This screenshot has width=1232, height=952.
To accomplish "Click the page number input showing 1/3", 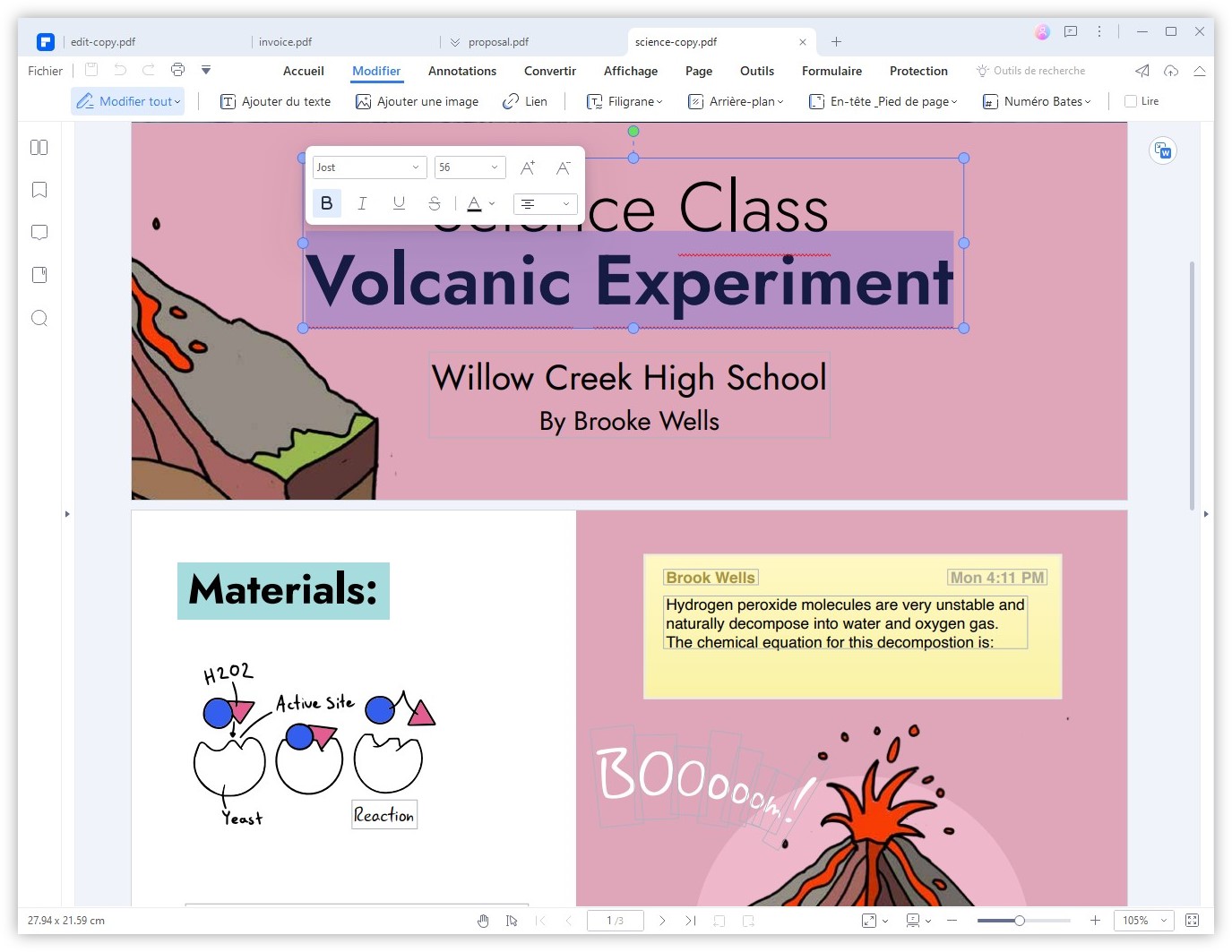I will coord(616,920).
